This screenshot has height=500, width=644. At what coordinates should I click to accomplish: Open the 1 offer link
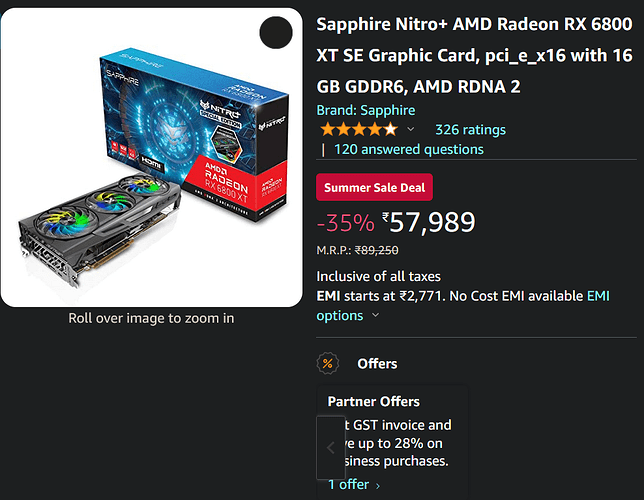349,485
